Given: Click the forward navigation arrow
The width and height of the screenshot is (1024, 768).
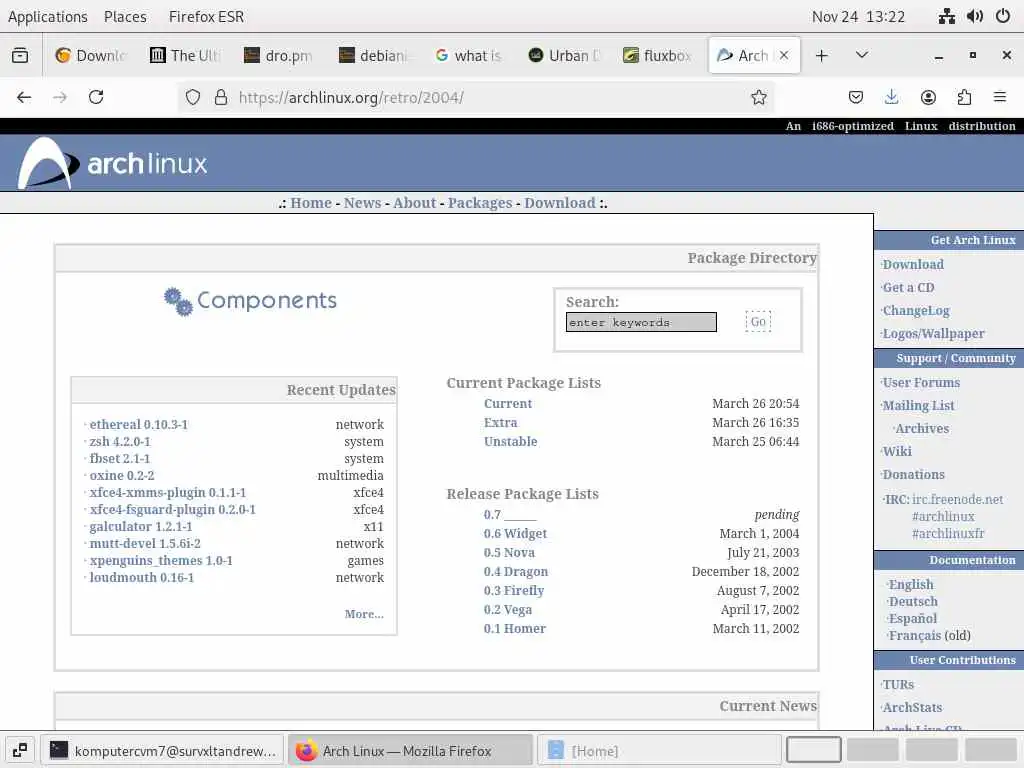Looking at the screenshot, I should 60,97.
